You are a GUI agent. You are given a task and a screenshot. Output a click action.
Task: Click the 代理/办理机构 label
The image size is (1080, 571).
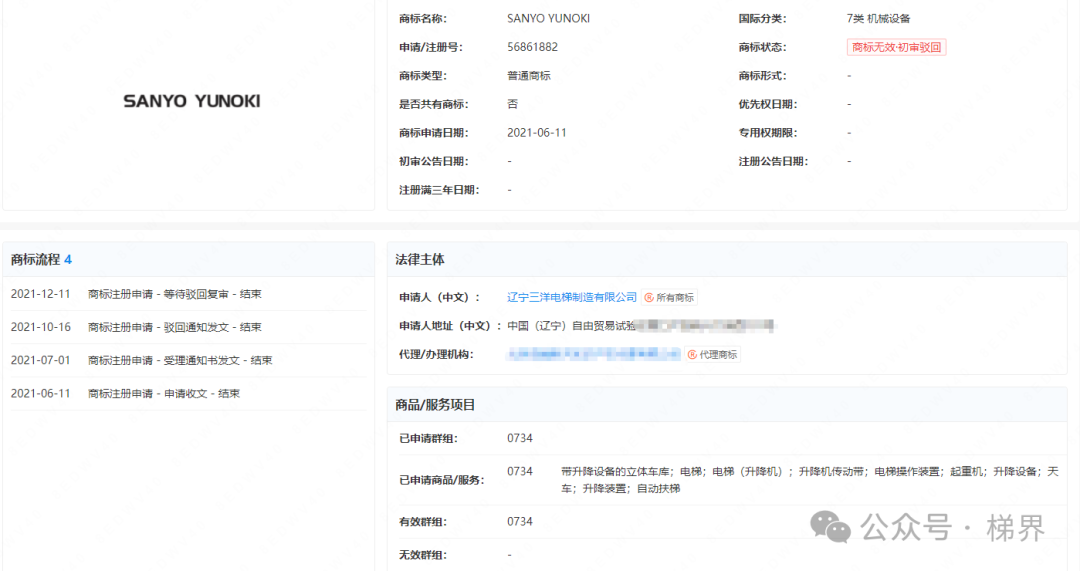[x=436, y=355]
